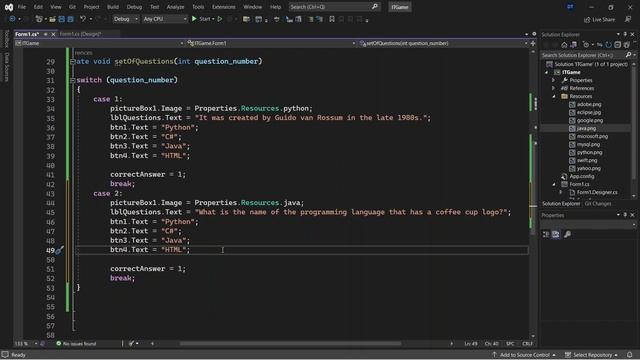This screenshot has width=640, height=360.
Task: Toggle auto-hide pin on Properties panel
Action: pos(625,215)
